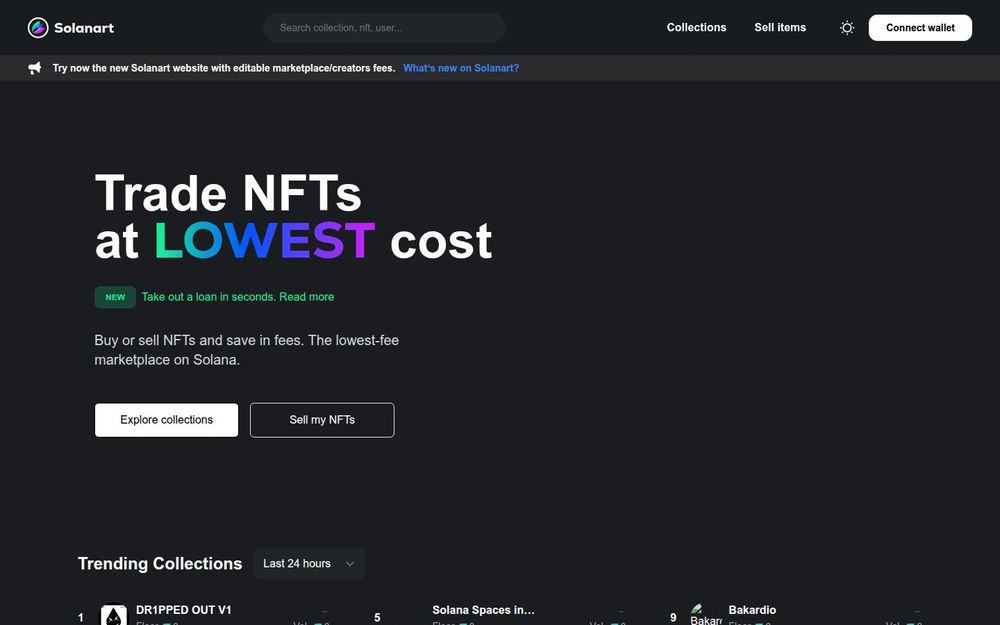Open the Bakardio collection thumbnail

(x=706, y=615)
